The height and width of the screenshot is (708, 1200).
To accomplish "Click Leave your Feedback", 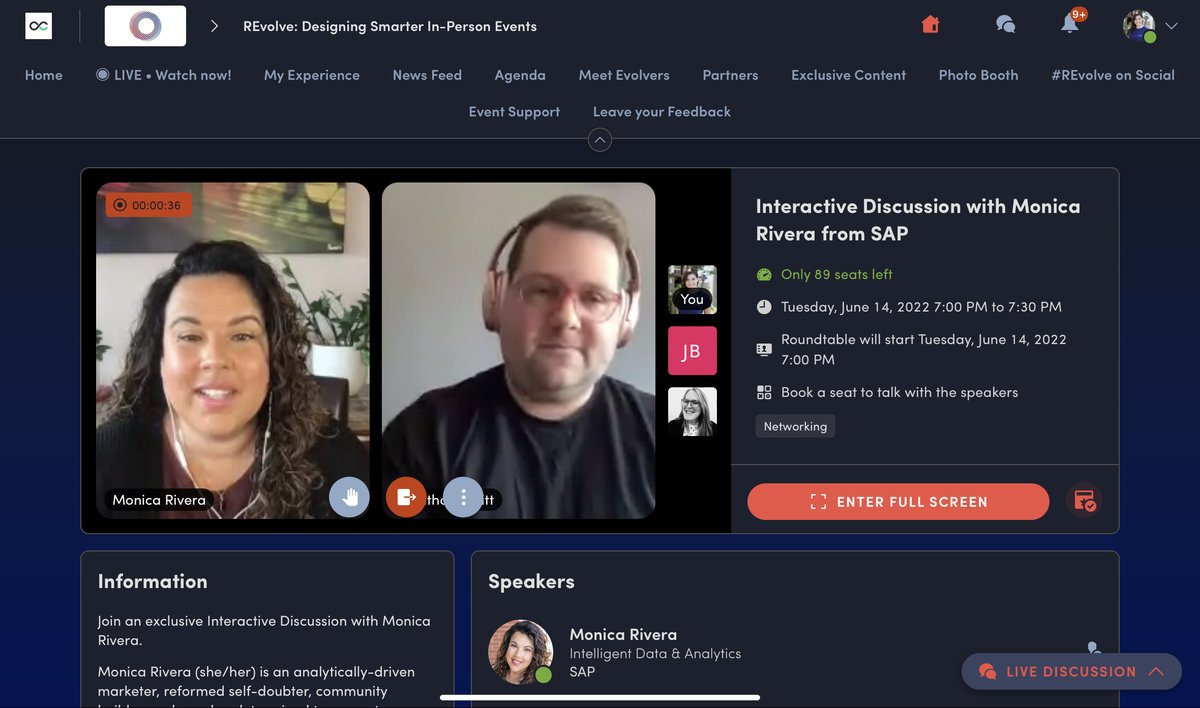I will tap(662, 112).
